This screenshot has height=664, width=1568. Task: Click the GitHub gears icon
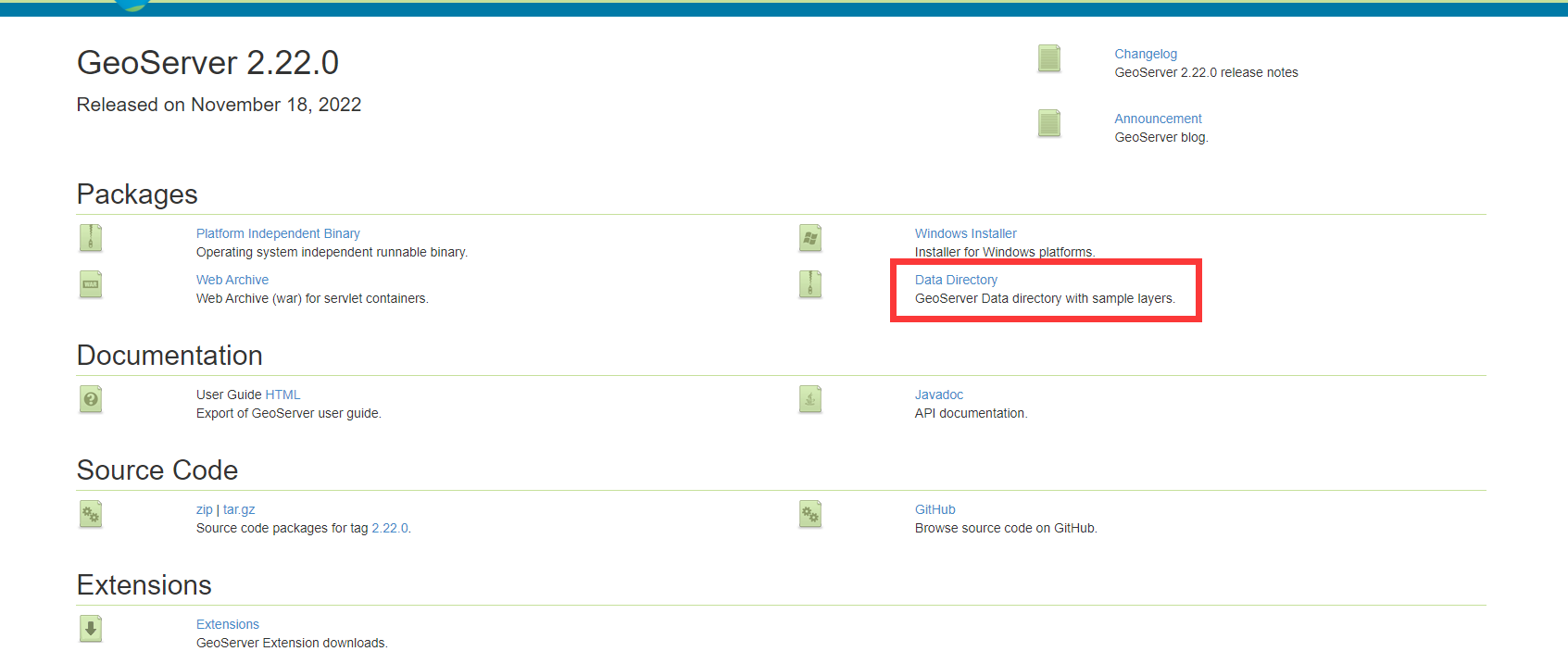click(810, 514)
